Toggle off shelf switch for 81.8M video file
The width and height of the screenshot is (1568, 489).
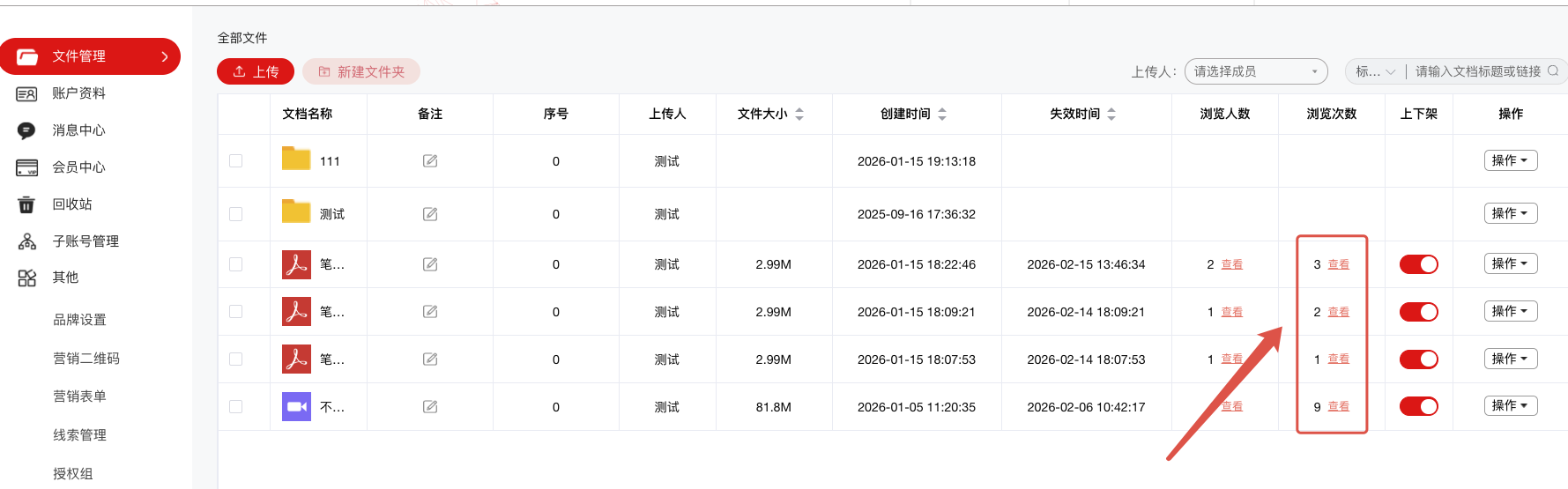tap(1418, 406)
